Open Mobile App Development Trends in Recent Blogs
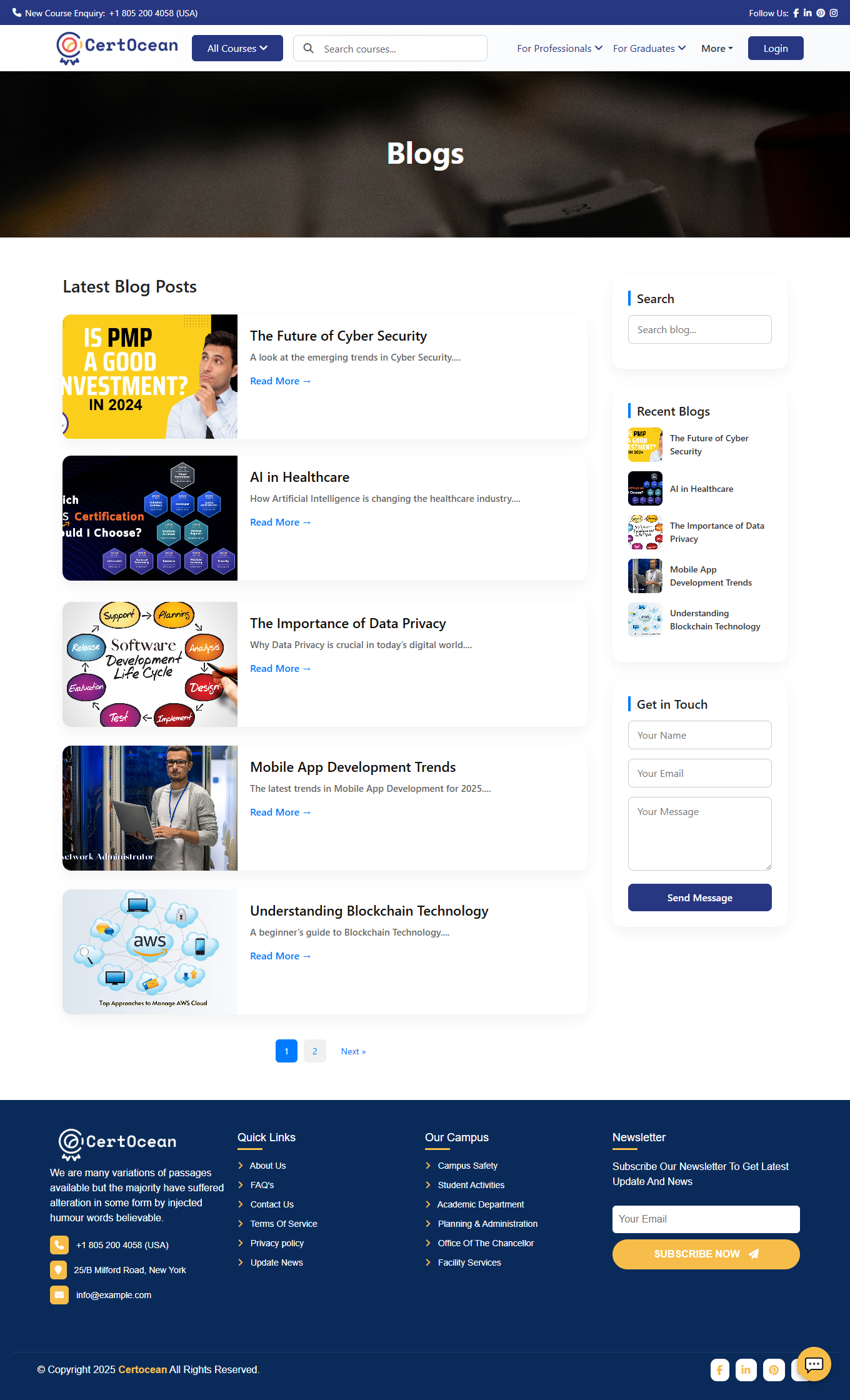Image resolution: width=850 pixels, height=1400 pixels. pyautogui.click(x=711, y=576)
